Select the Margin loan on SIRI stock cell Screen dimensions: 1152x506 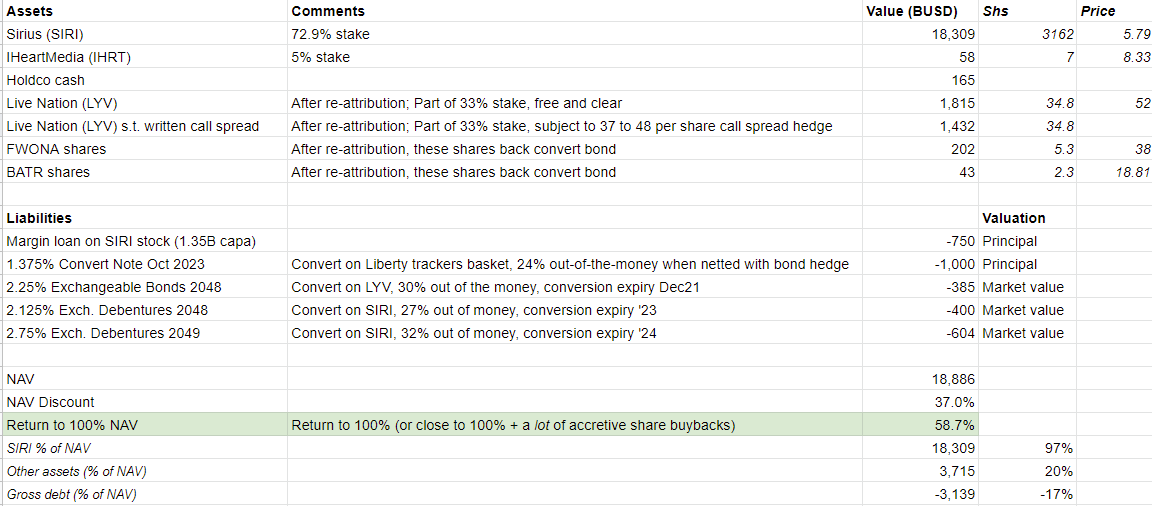pos(145,241)
